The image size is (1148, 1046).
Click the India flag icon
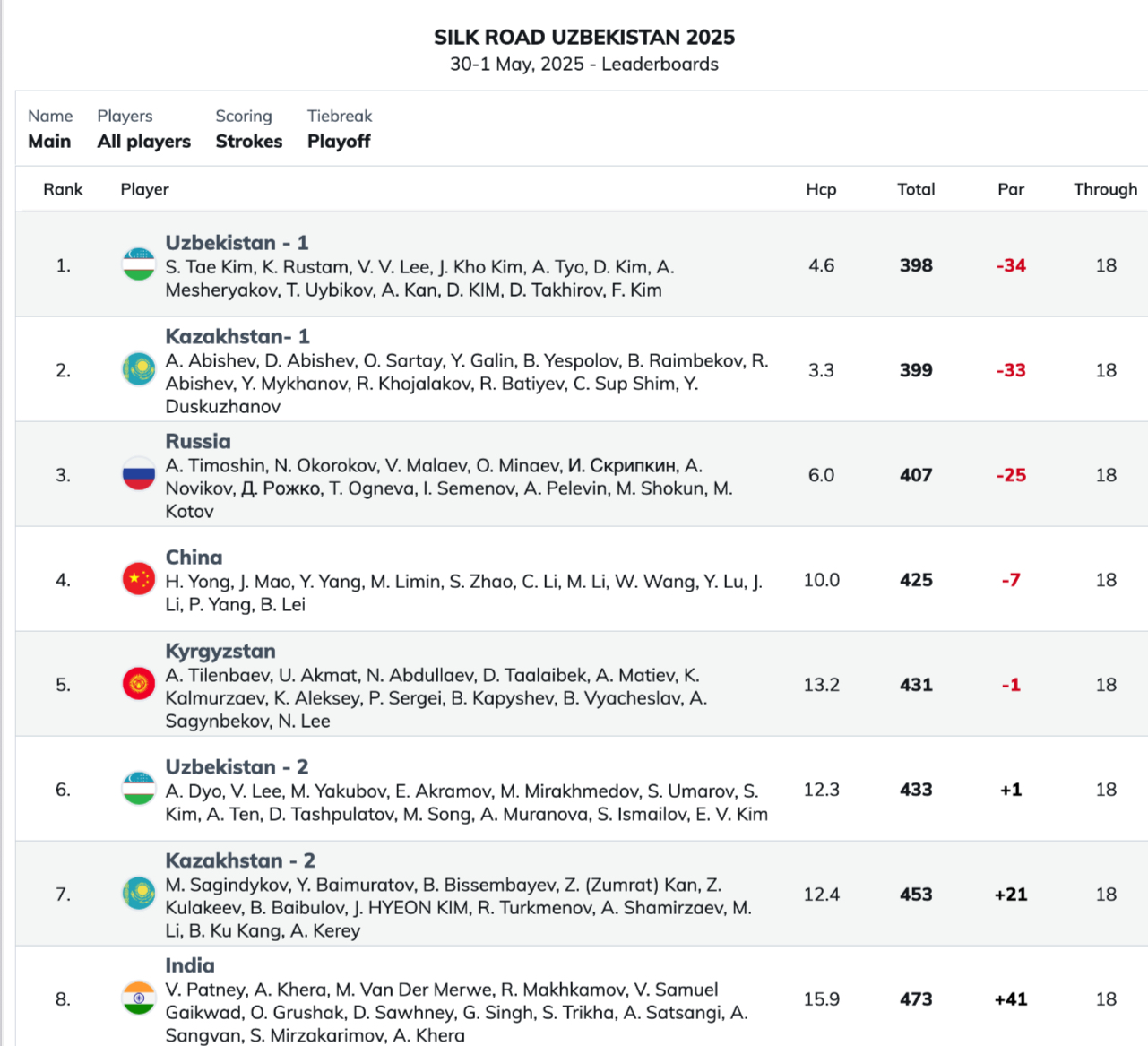[x=139, y=998]
